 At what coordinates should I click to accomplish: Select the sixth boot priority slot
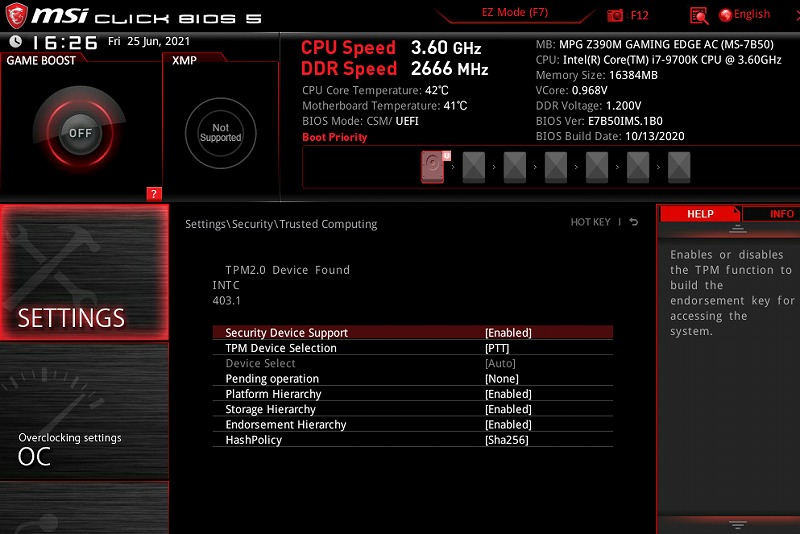(x=638, y=167)
